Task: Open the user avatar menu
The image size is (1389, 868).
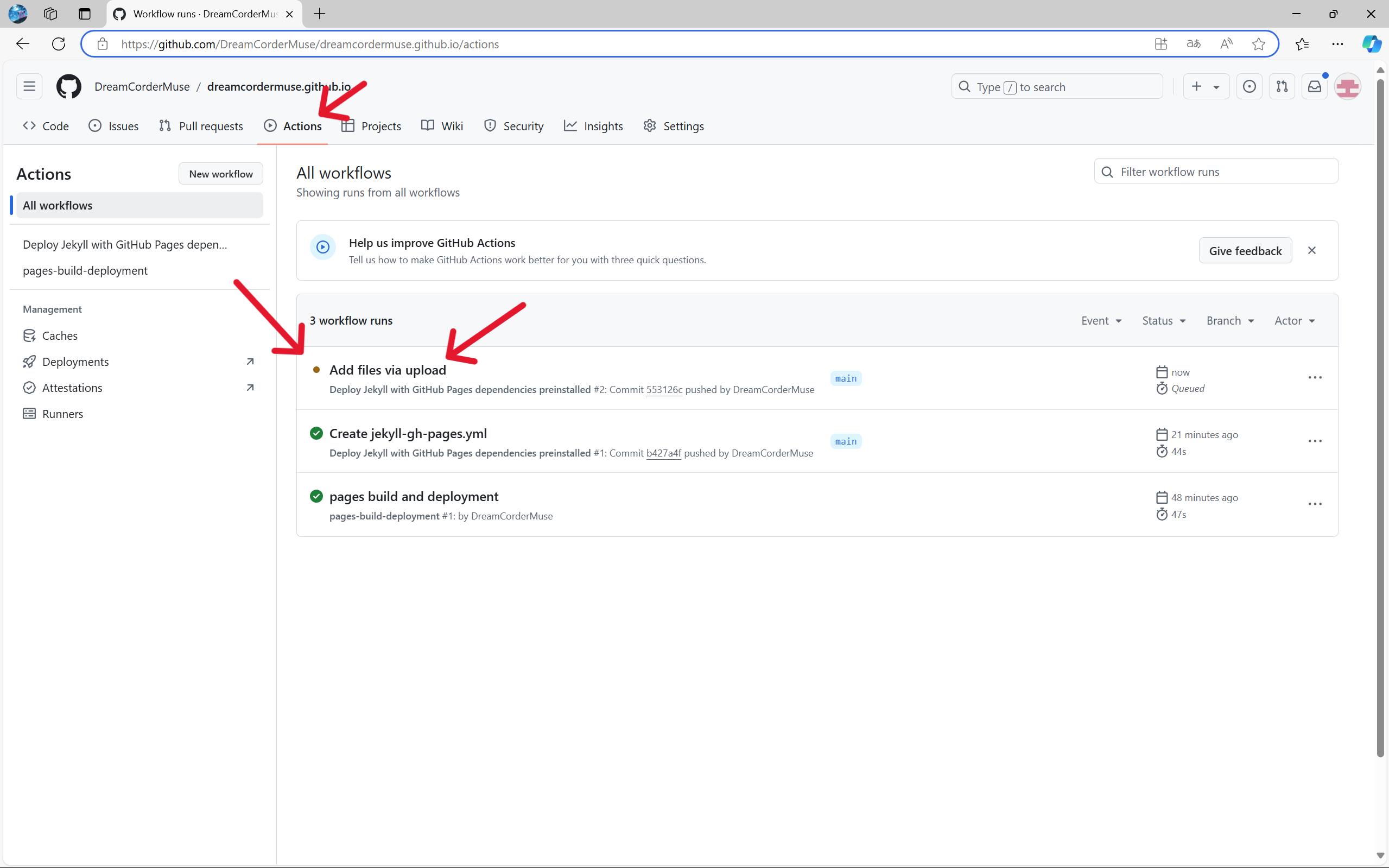Action: click(1348, 87)
